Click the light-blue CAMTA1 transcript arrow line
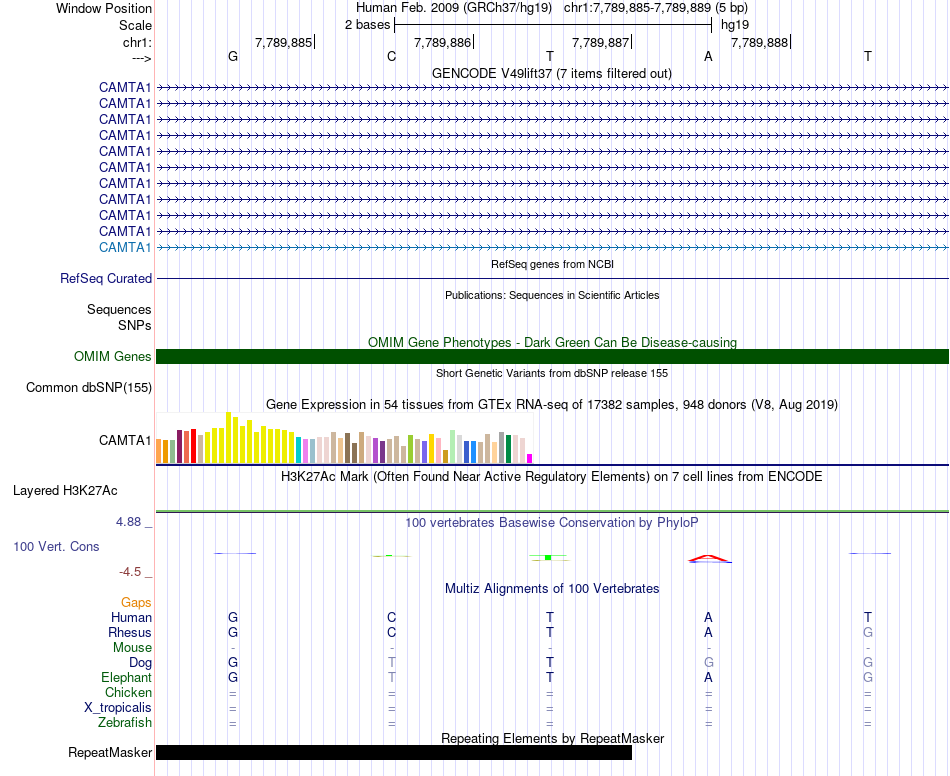Viewport: 950px width, 776px height. pos(552,247)
